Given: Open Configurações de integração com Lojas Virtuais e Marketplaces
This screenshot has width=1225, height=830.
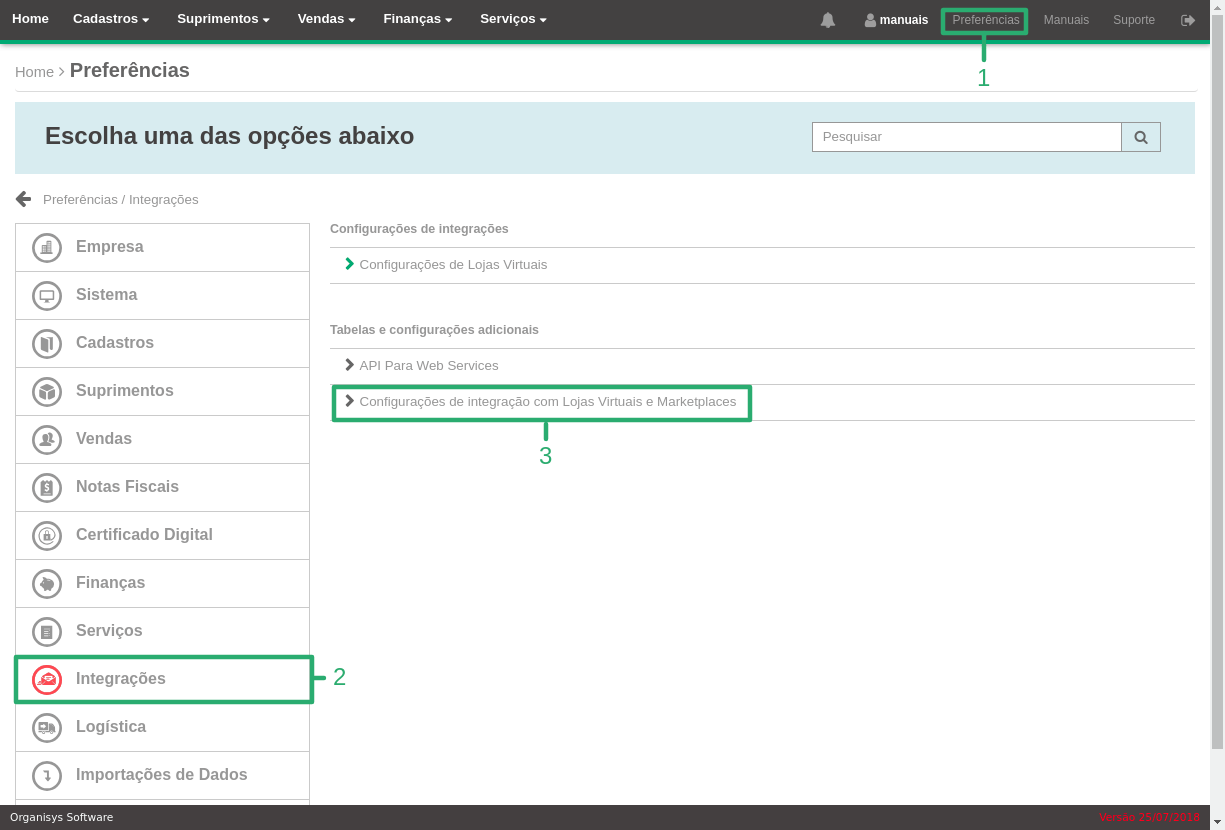Looking at the screenshot, I should click(x=547, y=402).
